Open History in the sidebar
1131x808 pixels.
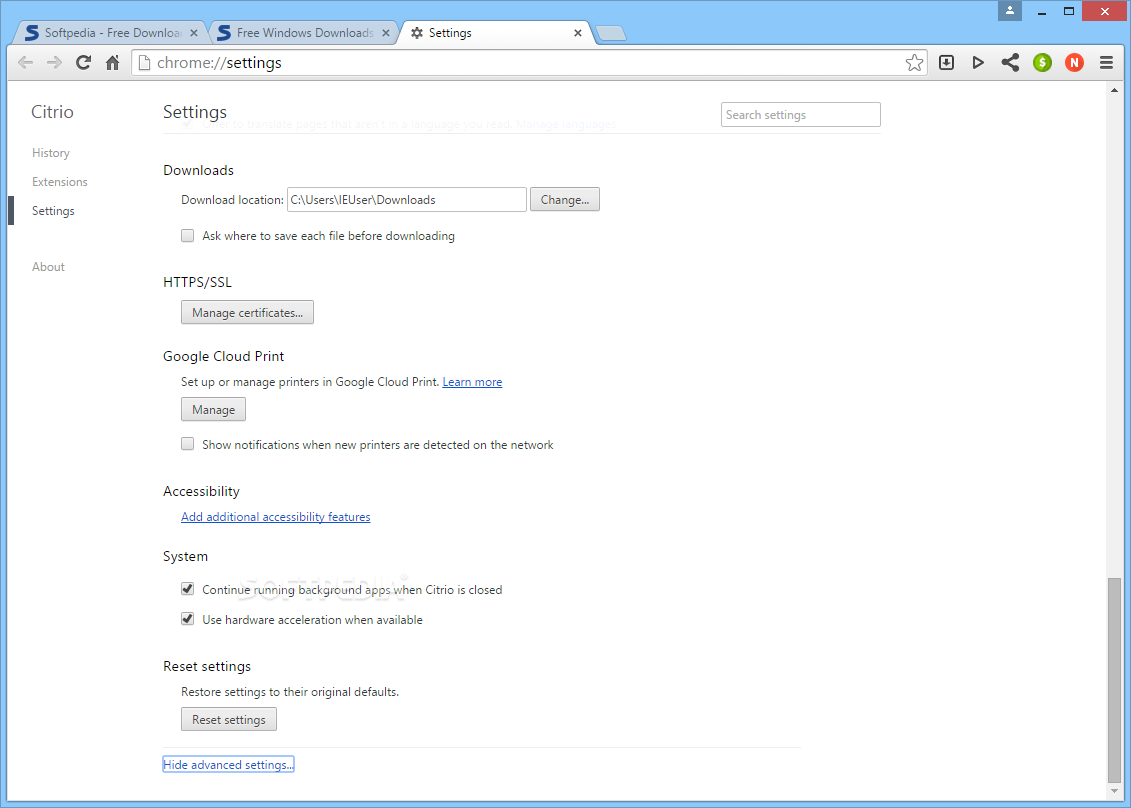tap(50, 153)
